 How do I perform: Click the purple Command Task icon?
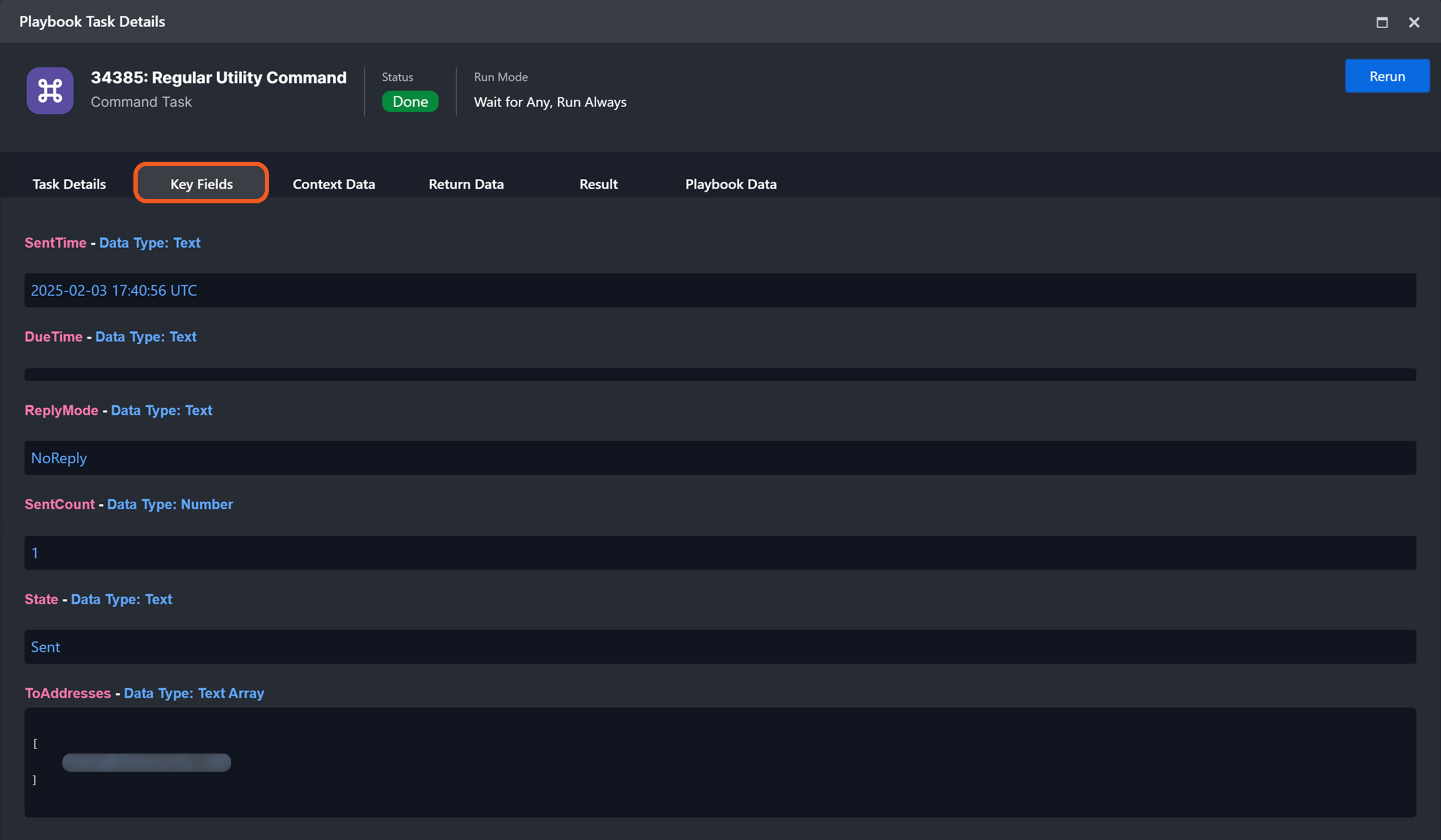50,90
